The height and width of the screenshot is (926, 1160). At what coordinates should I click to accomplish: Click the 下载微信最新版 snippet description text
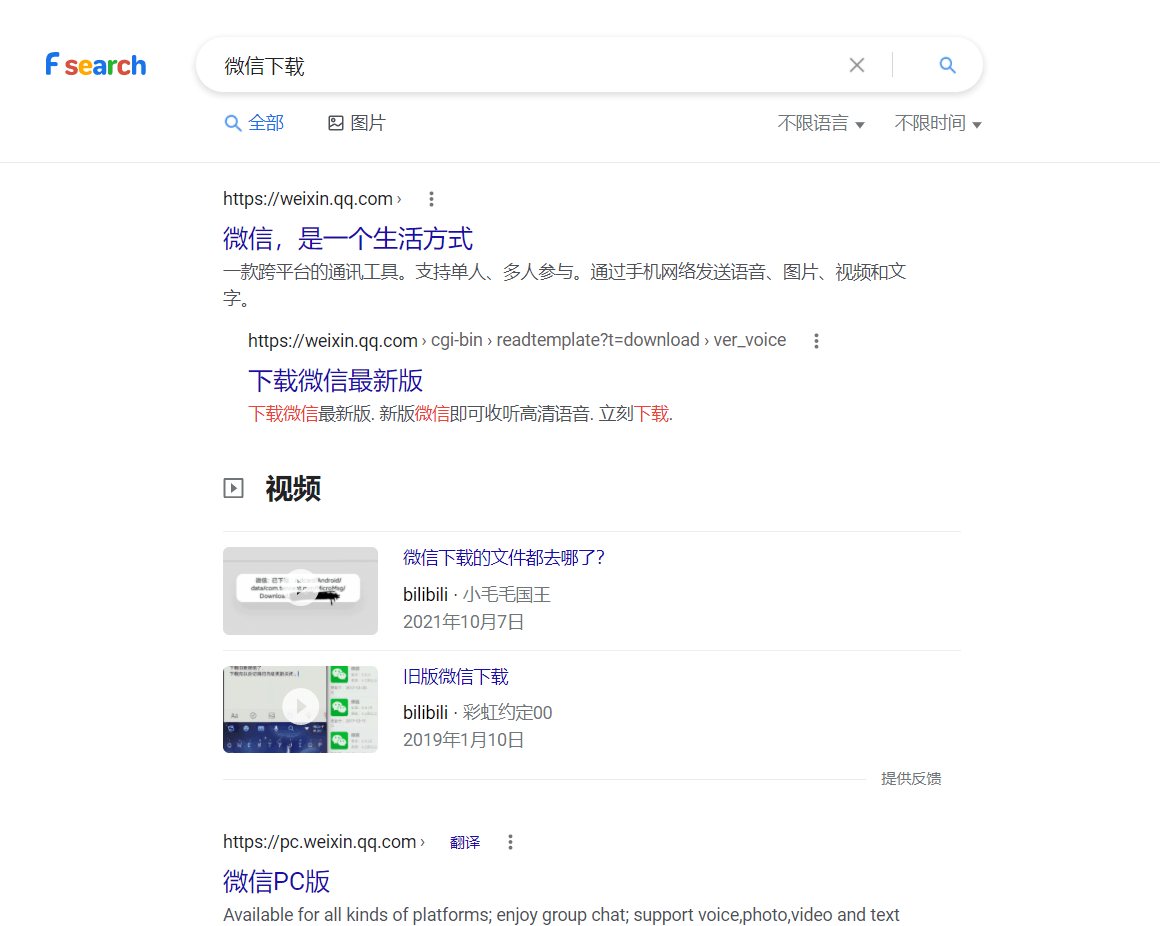[x=460, y=413]
